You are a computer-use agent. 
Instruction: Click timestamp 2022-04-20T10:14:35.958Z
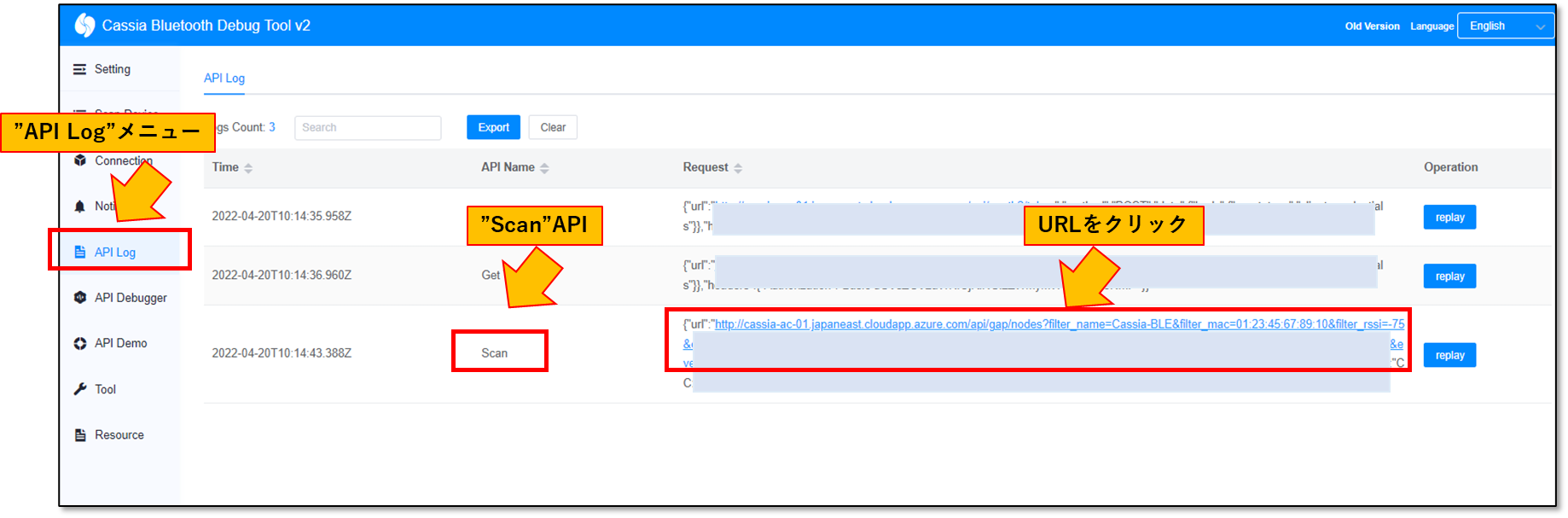tap(282, 216)
